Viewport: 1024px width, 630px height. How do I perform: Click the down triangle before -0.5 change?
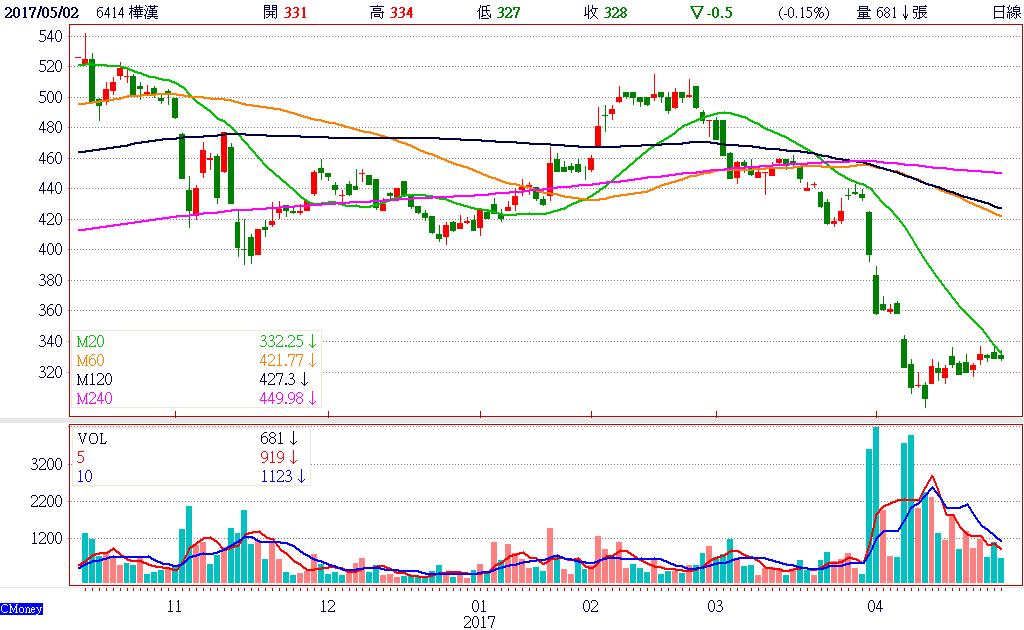tap(695, 13)
